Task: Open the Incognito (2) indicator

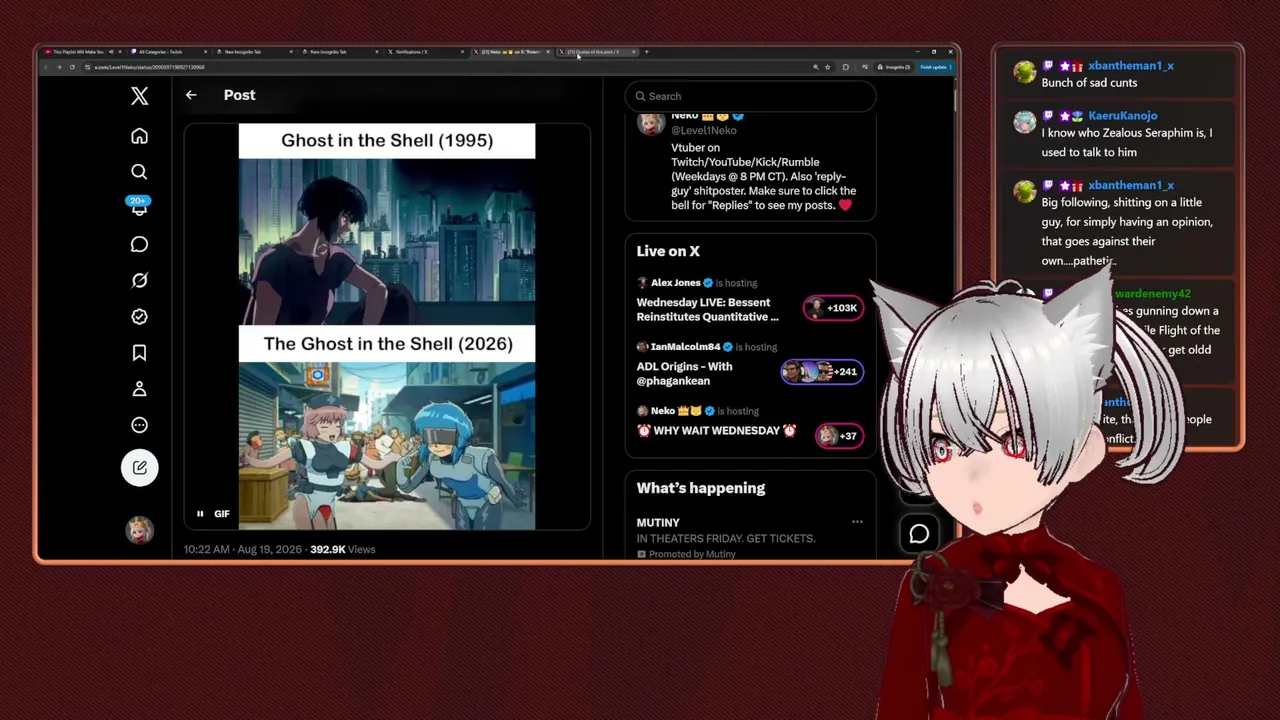Action: coord(895,67)
